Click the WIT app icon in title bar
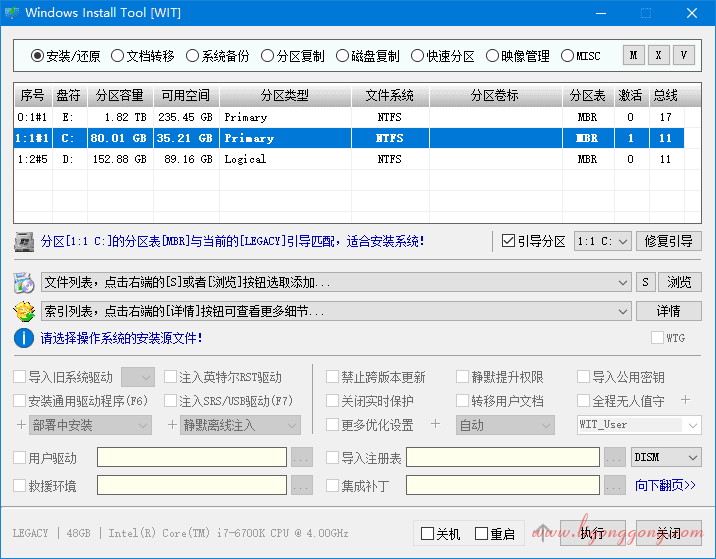Screen dimensions: 716x559 [x=12, y=12]
